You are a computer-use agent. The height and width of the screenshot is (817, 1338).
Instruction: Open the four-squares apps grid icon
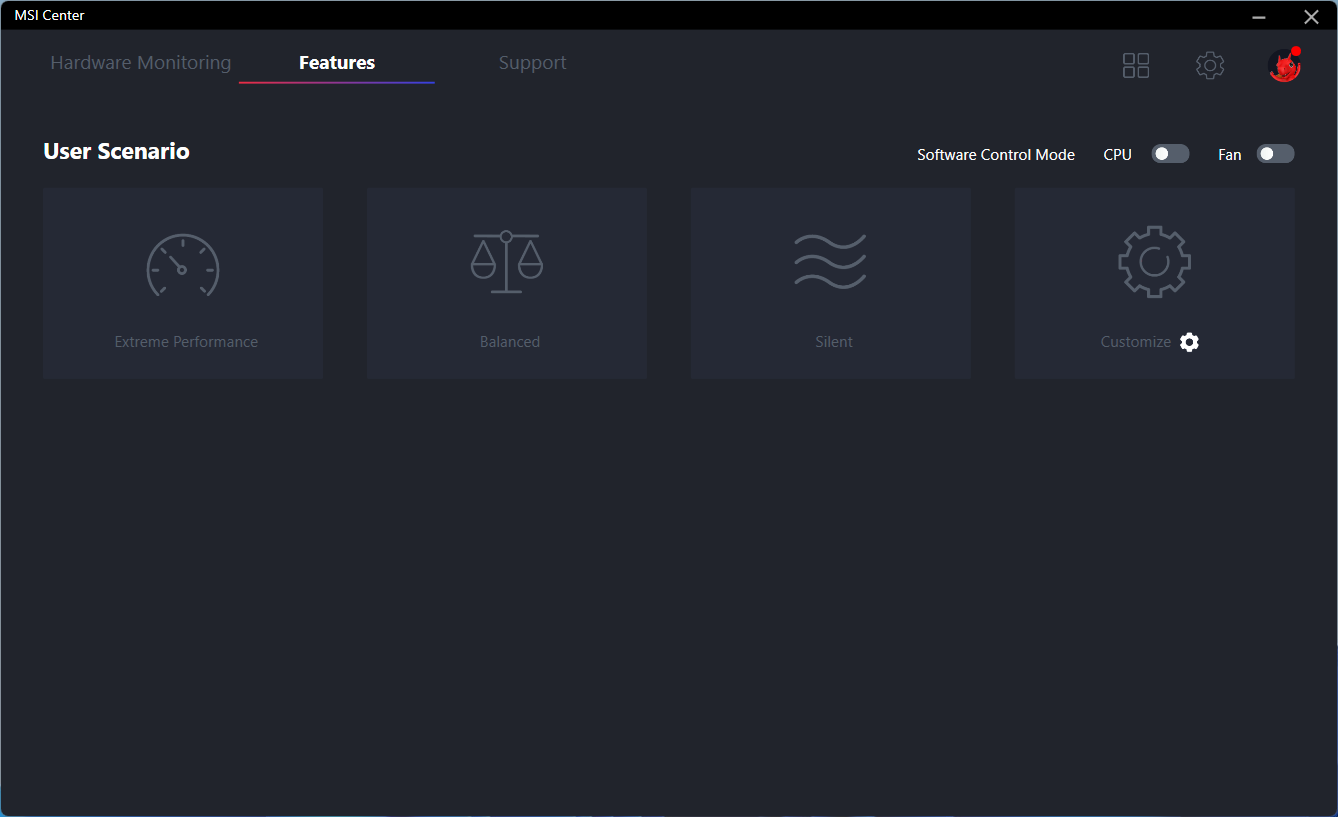coord(1136,66)
